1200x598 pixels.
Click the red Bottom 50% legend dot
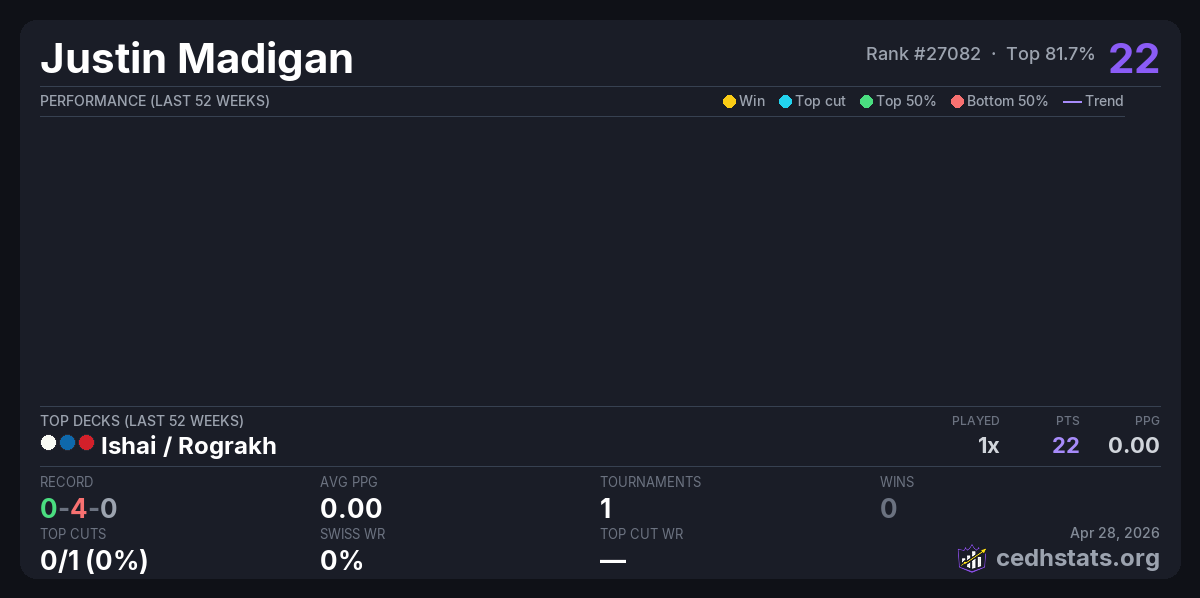pos(957,101)
